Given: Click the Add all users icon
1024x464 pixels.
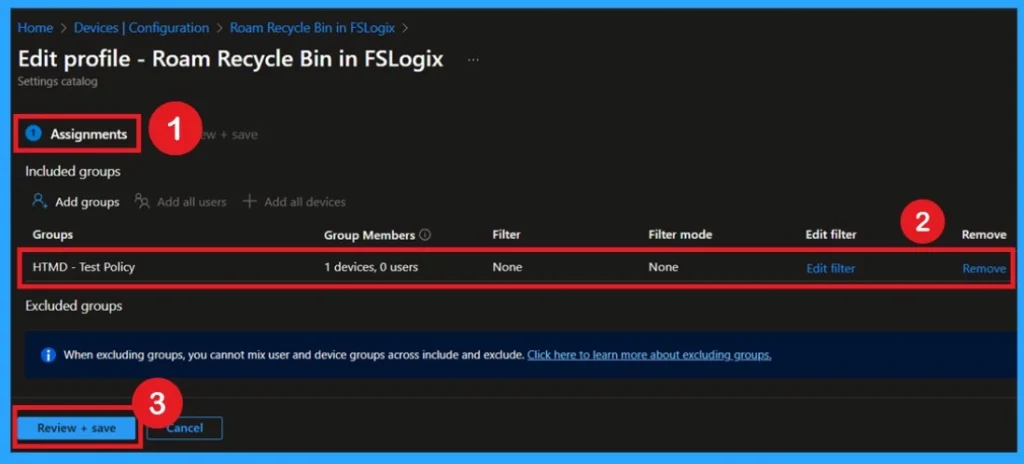Looking at the screenshot, I should [x=143, y=202].
